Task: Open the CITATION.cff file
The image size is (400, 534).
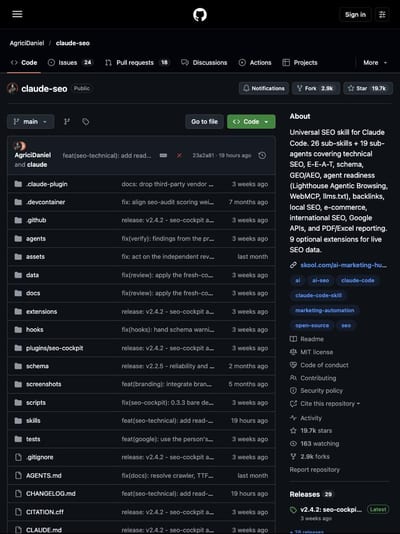Action: 45,512
